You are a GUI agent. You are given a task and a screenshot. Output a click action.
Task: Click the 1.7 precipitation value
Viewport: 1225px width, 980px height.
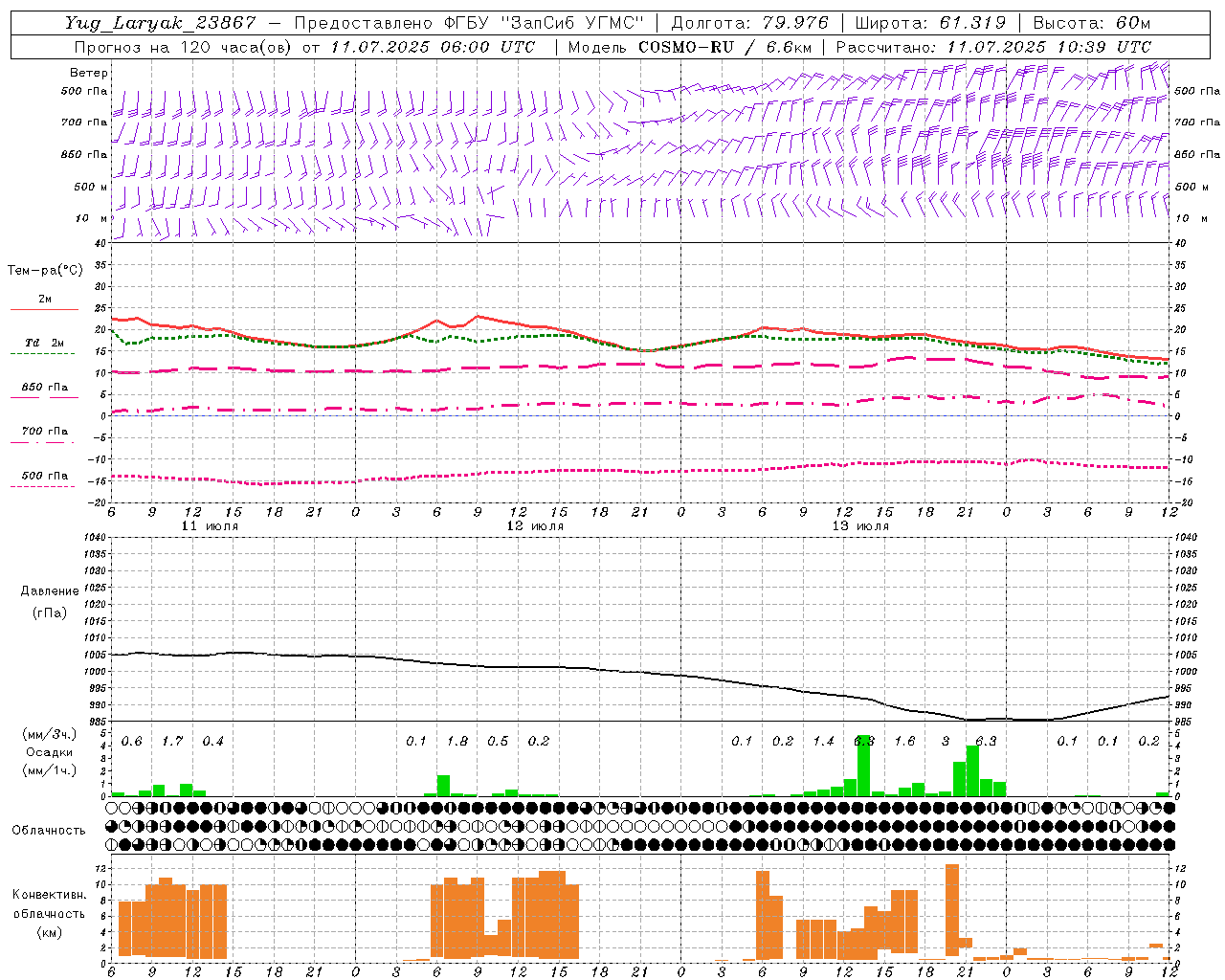coord(172,742)
